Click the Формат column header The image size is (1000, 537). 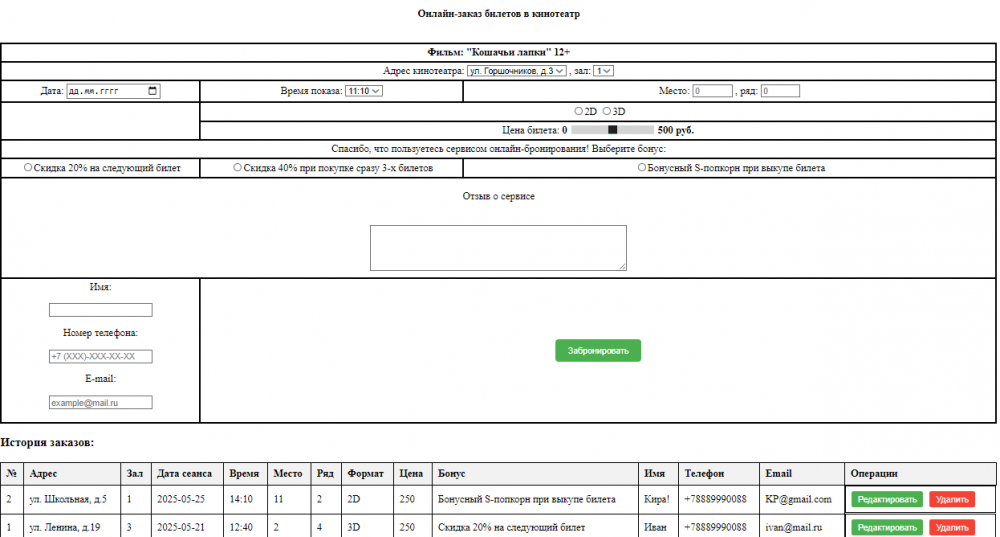(x=367, y=473)
